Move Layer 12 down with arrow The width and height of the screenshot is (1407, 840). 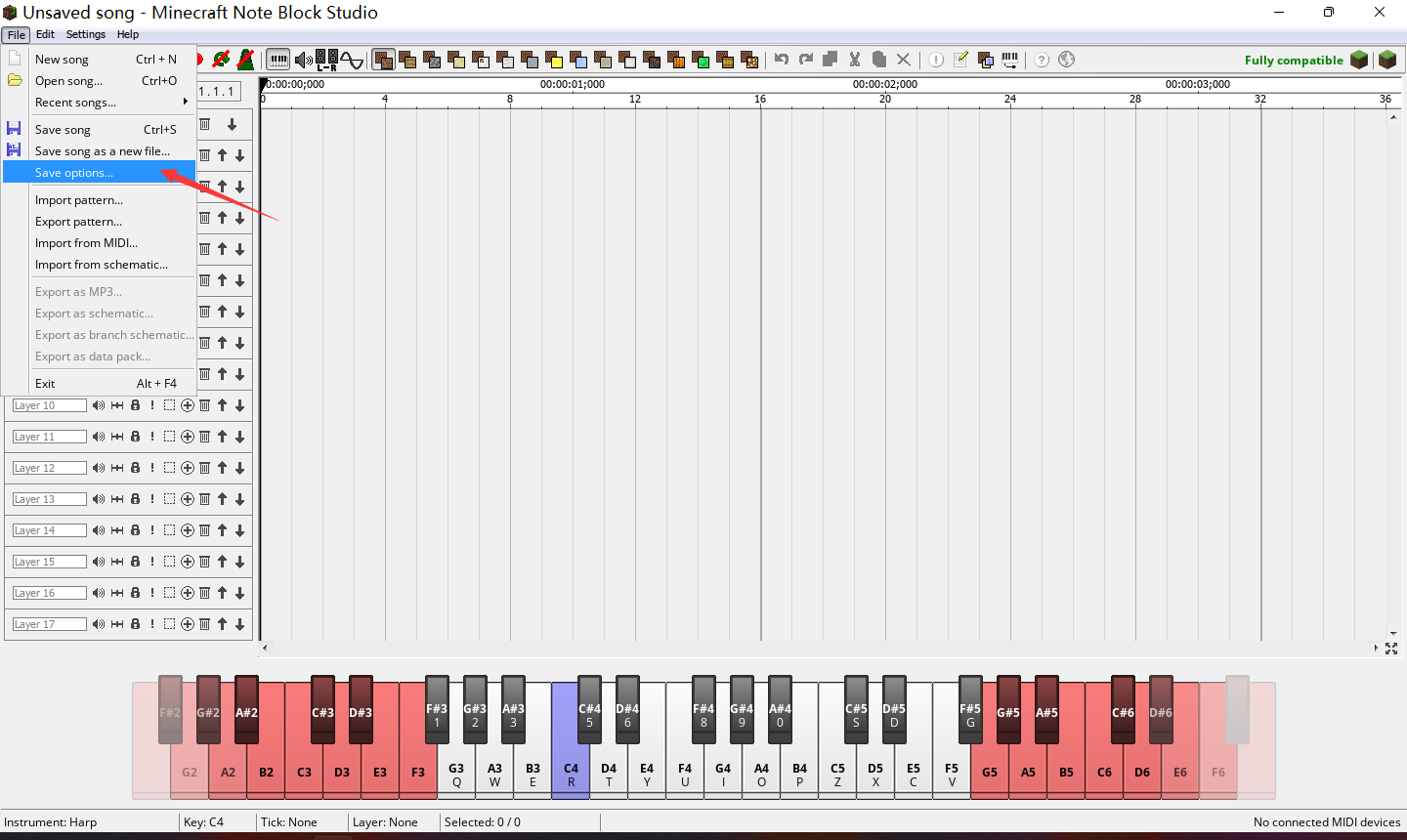point(239,468)
